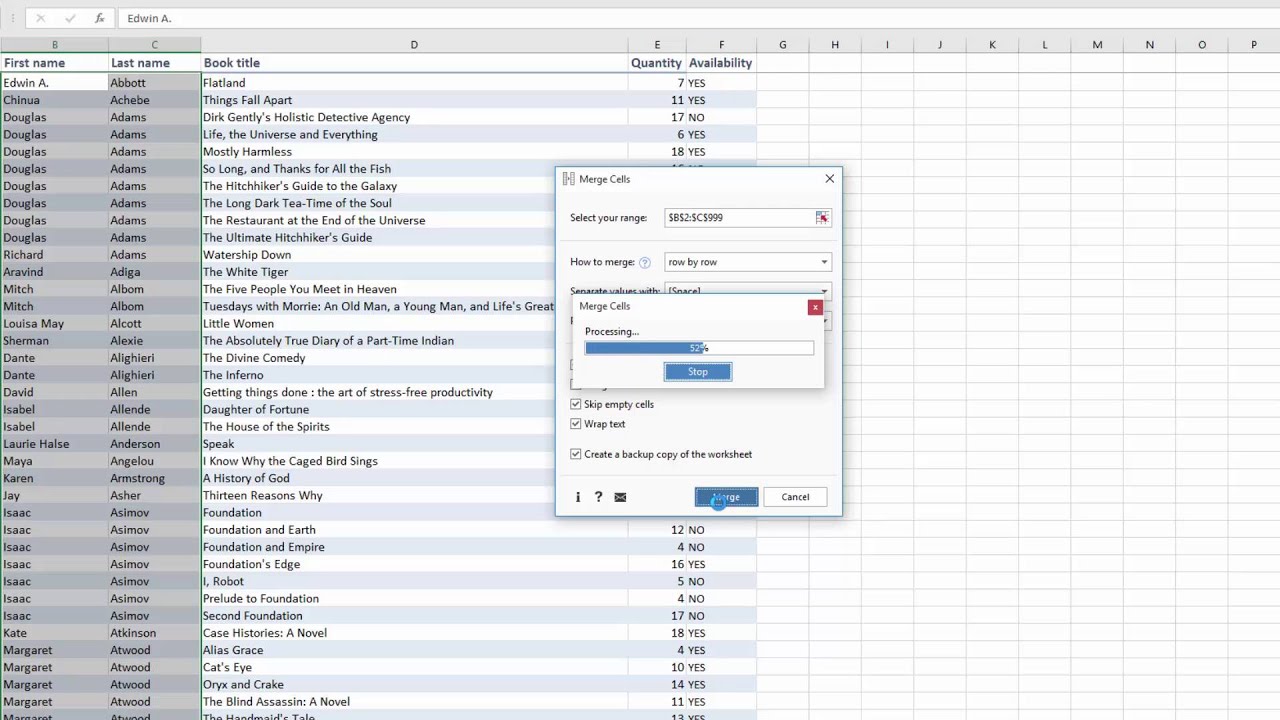Select 'The Hitchhiker's Guide to the Galaxy' cell
Screen dimensions: 1280x720
[378, 186]
